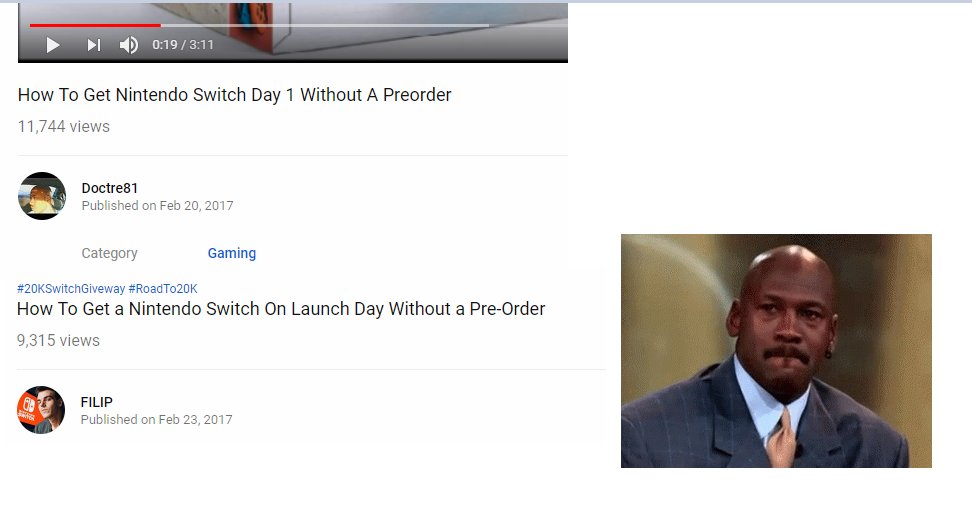Open the Doctre81 channel avatar

click(x=42, y=196)
